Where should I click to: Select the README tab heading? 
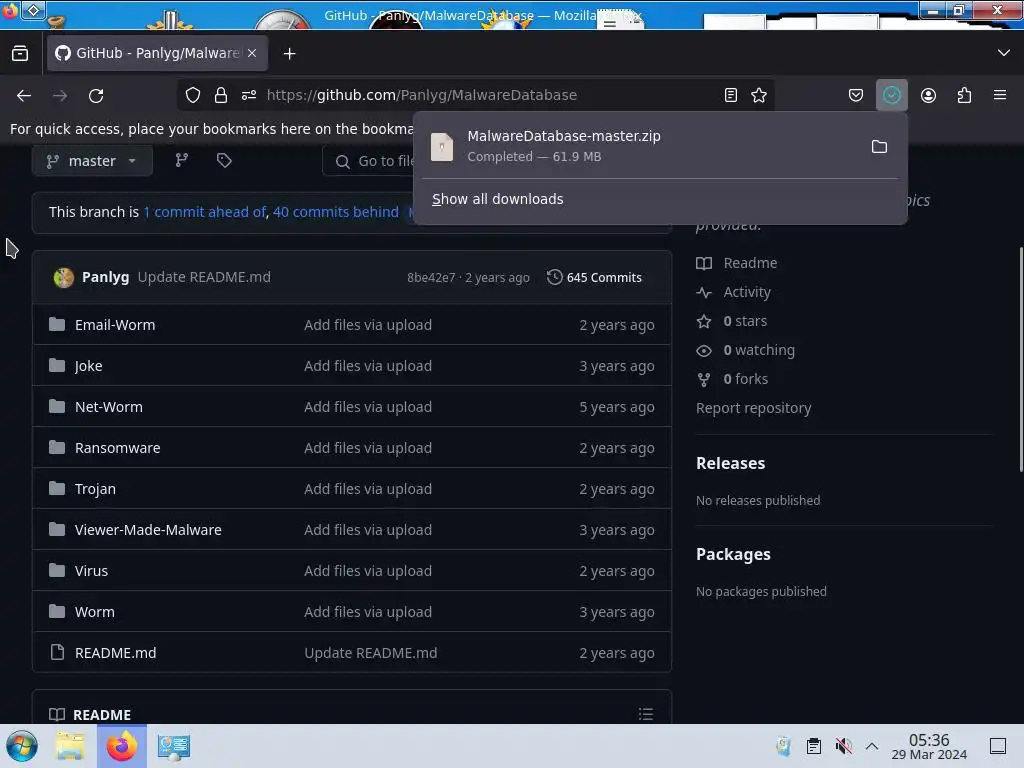pos(90,714)
